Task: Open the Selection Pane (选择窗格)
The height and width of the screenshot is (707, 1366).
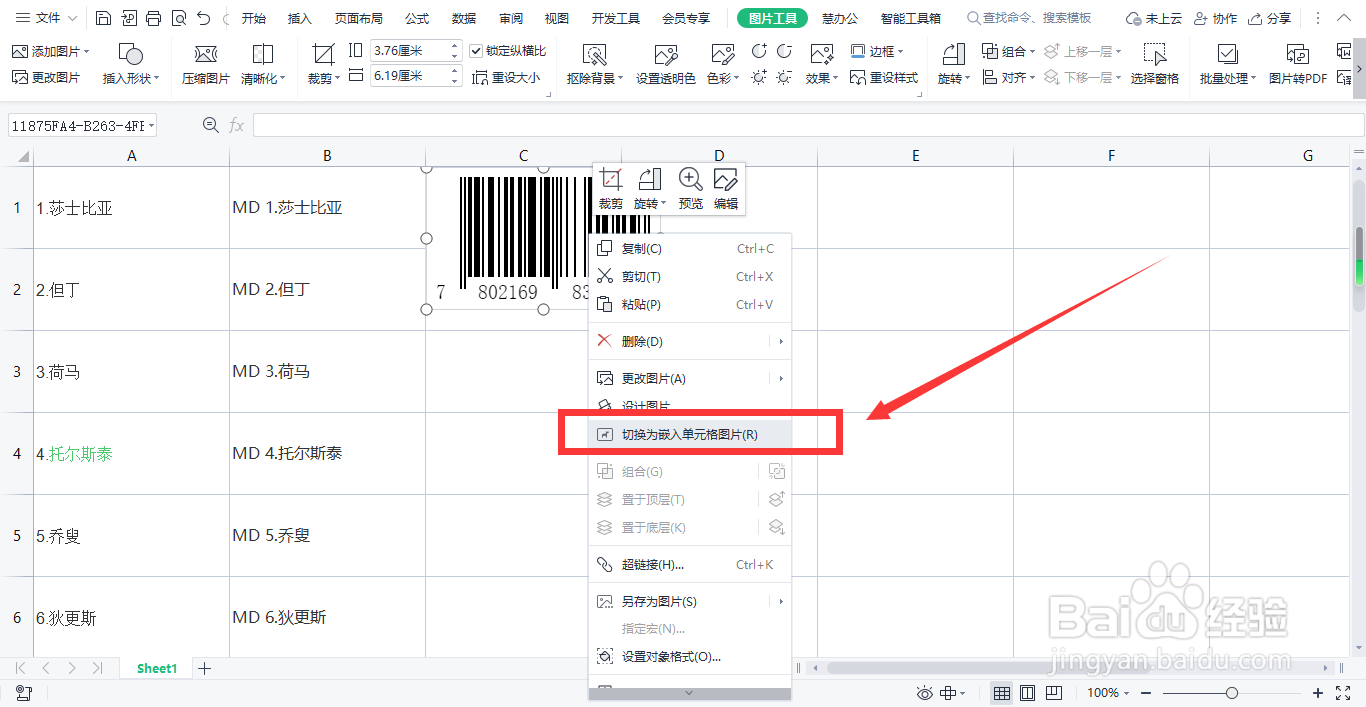Action: (1155, 64)
